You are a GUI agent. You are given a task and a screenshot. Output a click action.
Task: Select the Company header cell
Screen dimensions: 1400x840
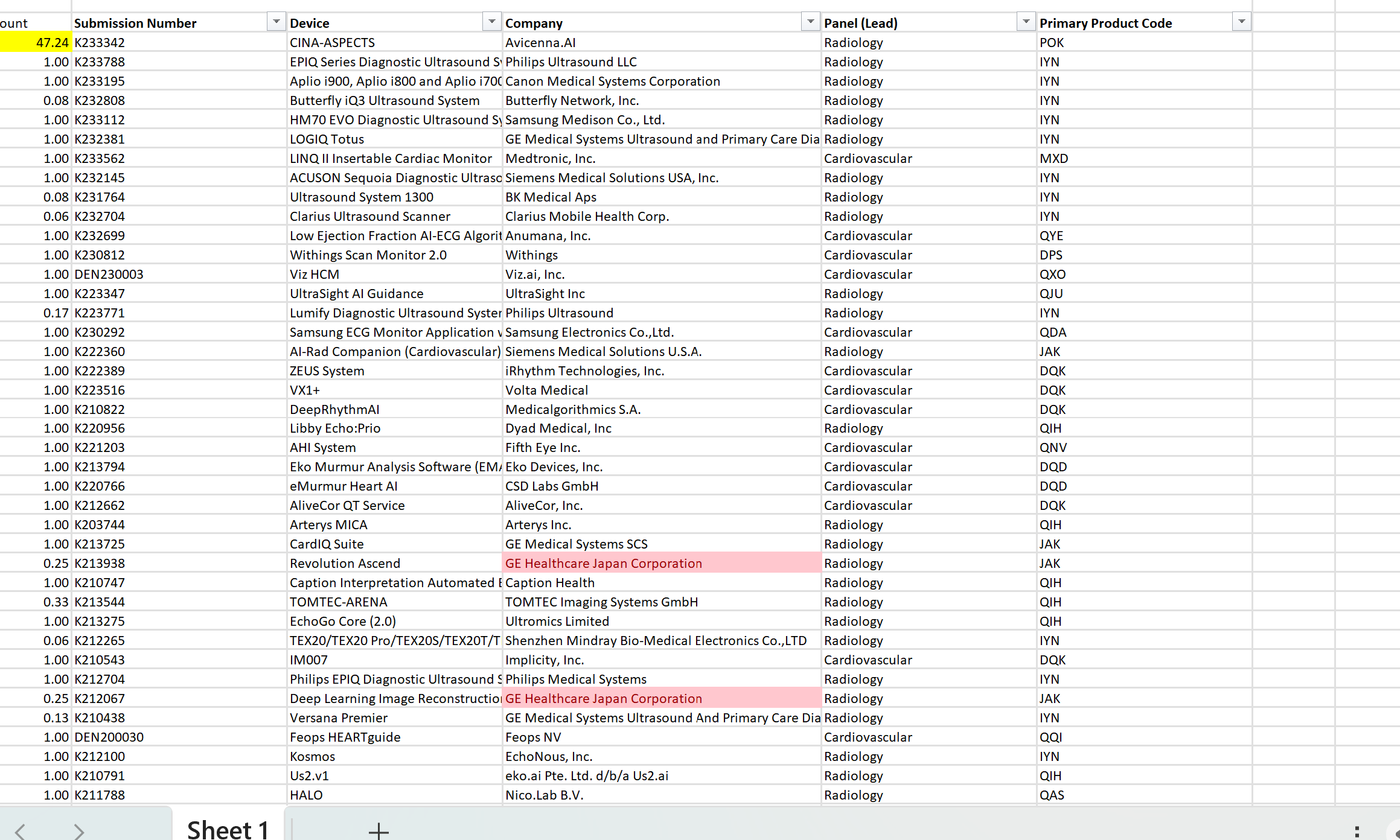(662, 23)
